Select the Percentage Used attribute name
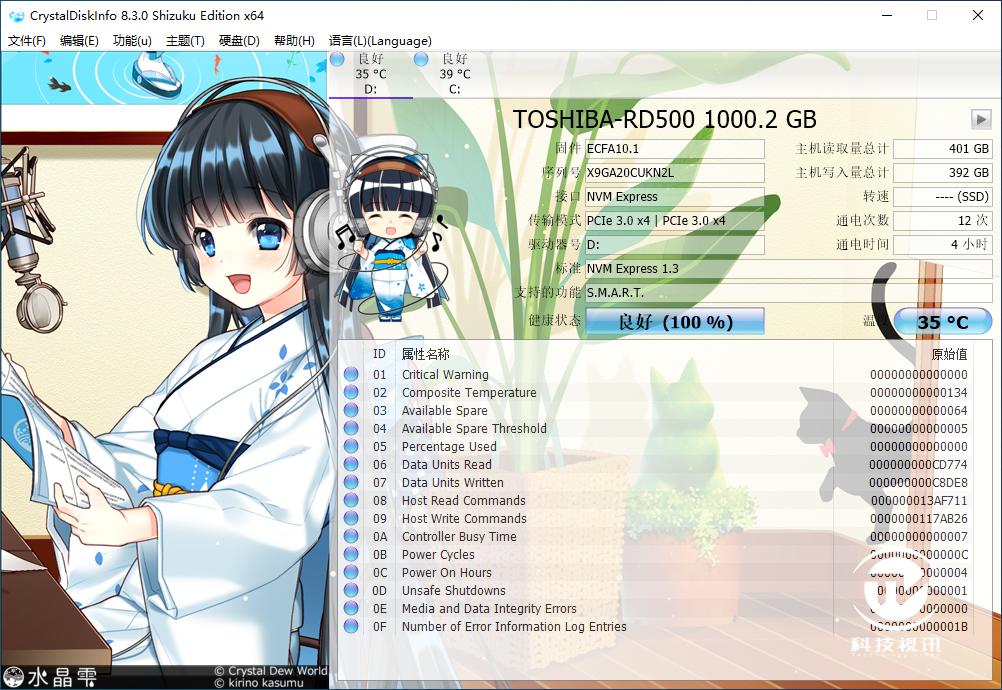The image size is (1002, 690). pos(449,446)
